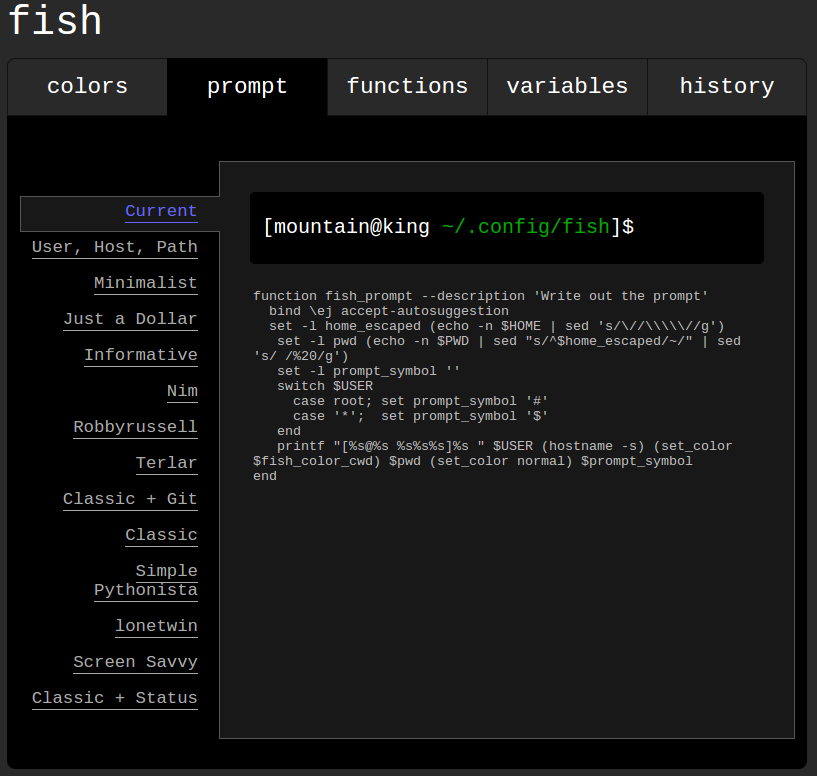The height and width of the screenshot is (776, 817).
Task: Click the "set -l prompt_symbol ''" line
Action: tap(368, 371)
